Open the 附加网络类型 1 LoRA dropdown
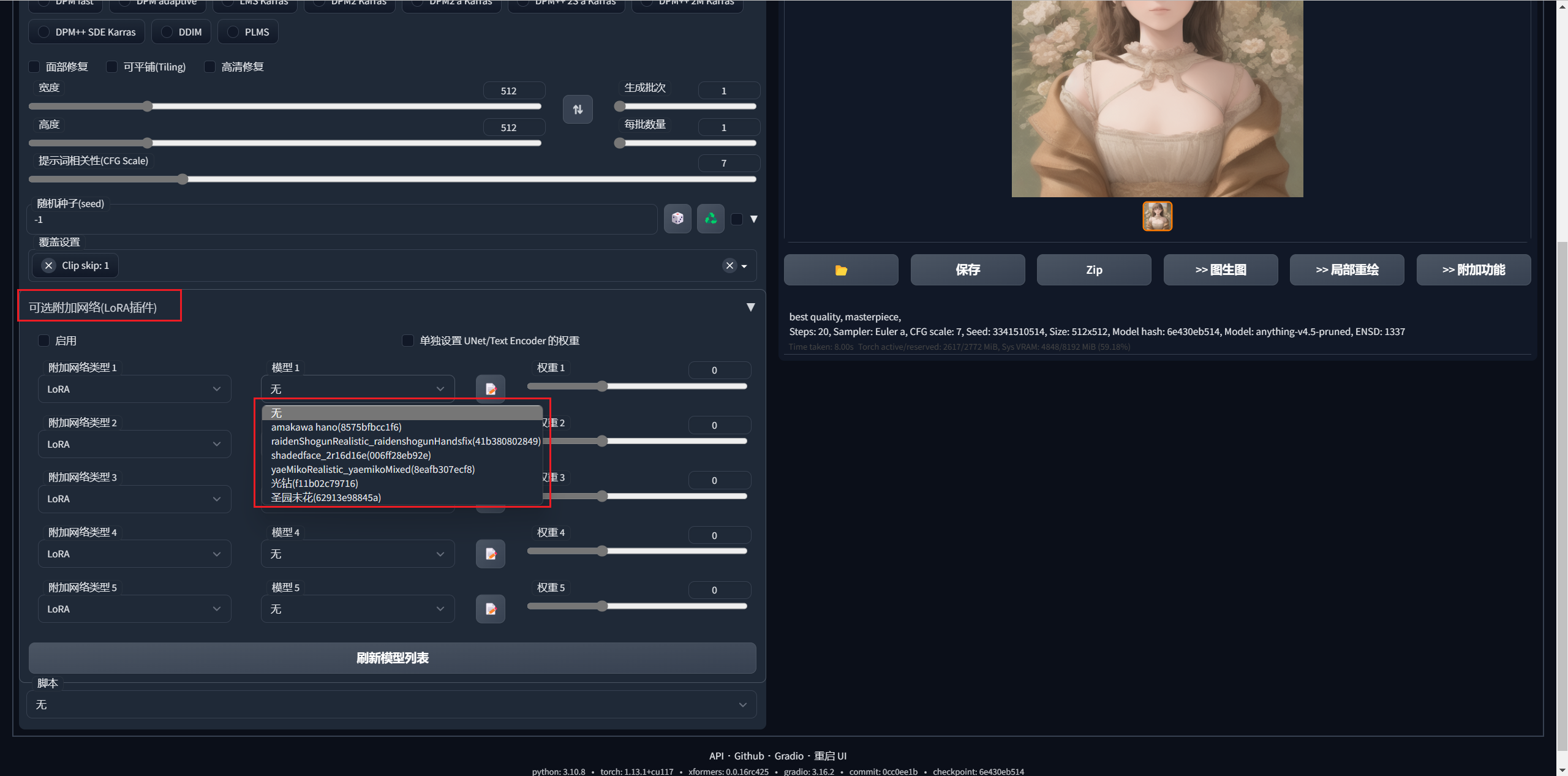This screenshot has height=776, width=1568. [x=135, y=389]
